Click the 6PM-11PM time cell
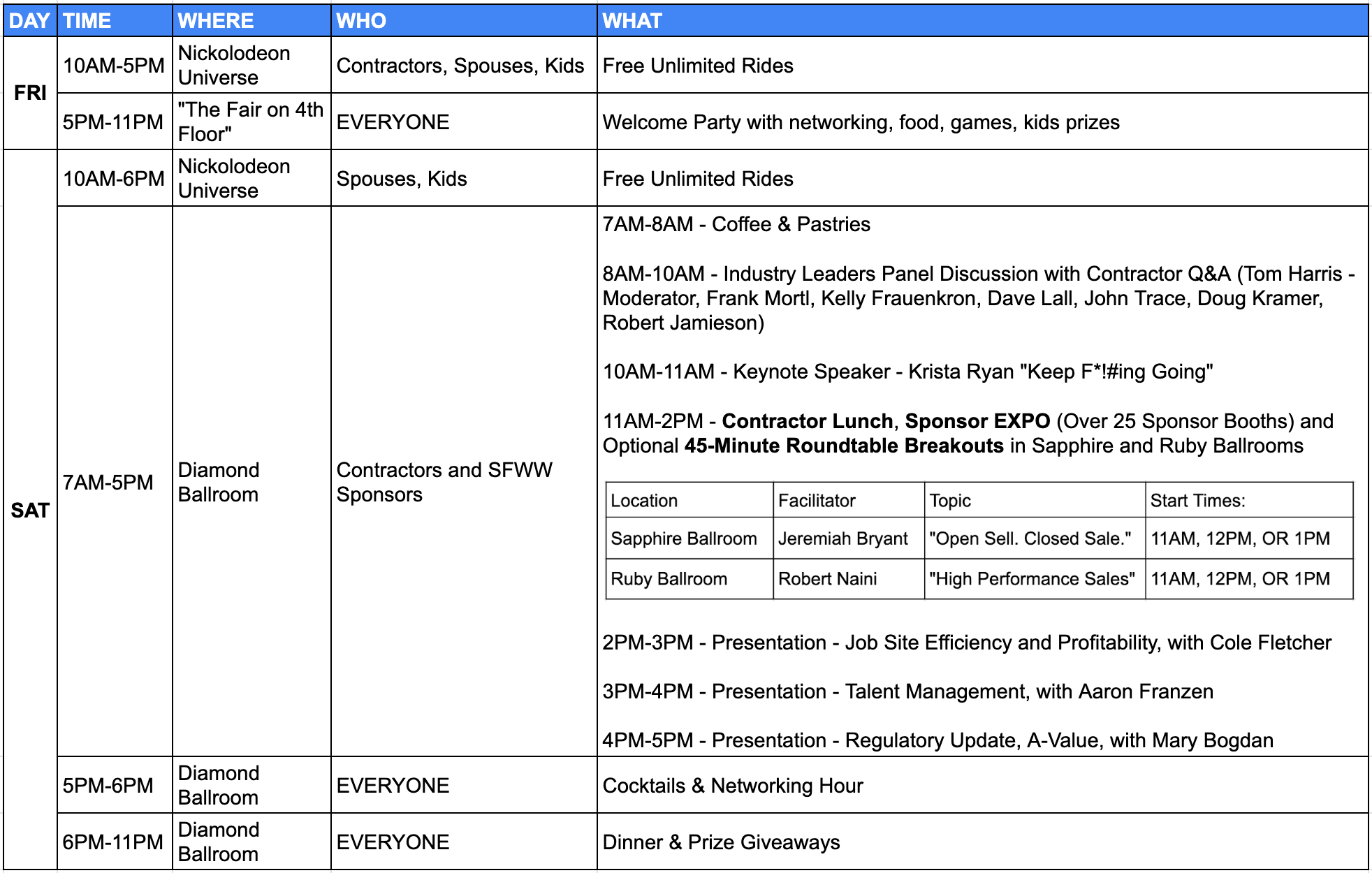Screen dimensions: 1372x873 point(112,842)
